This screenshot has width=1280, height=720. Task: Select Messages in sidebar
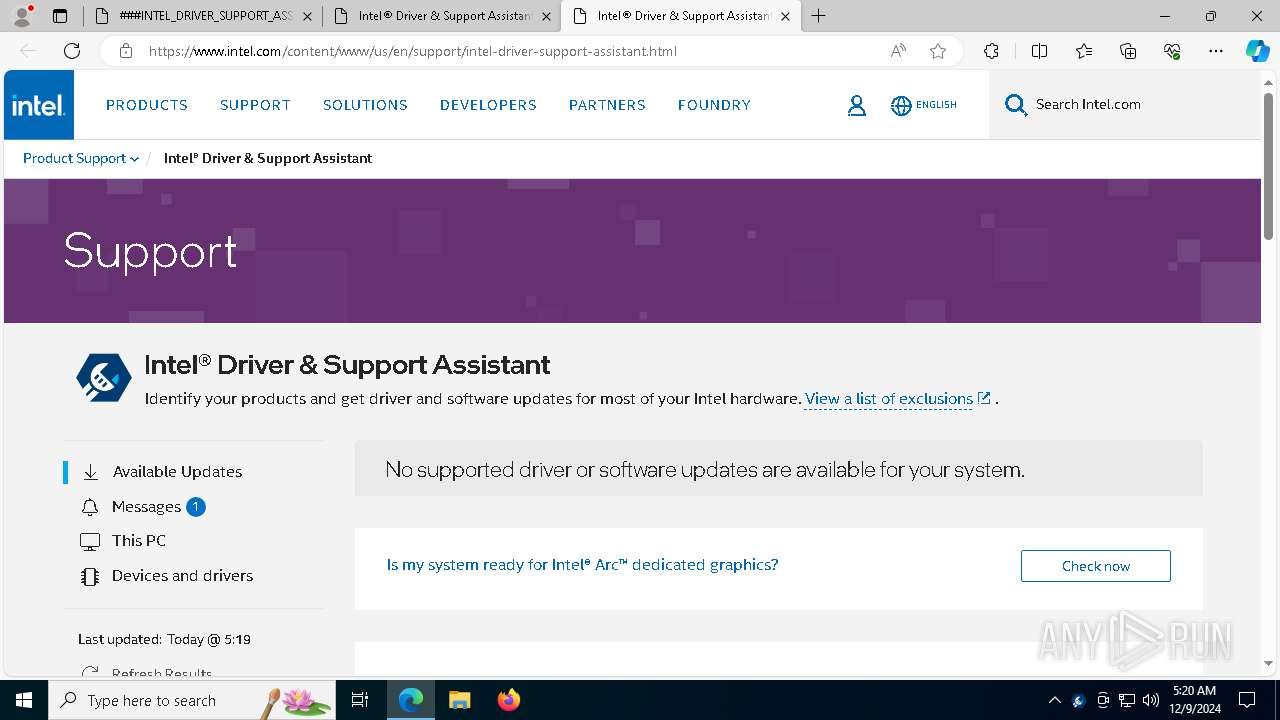[146, 507]
